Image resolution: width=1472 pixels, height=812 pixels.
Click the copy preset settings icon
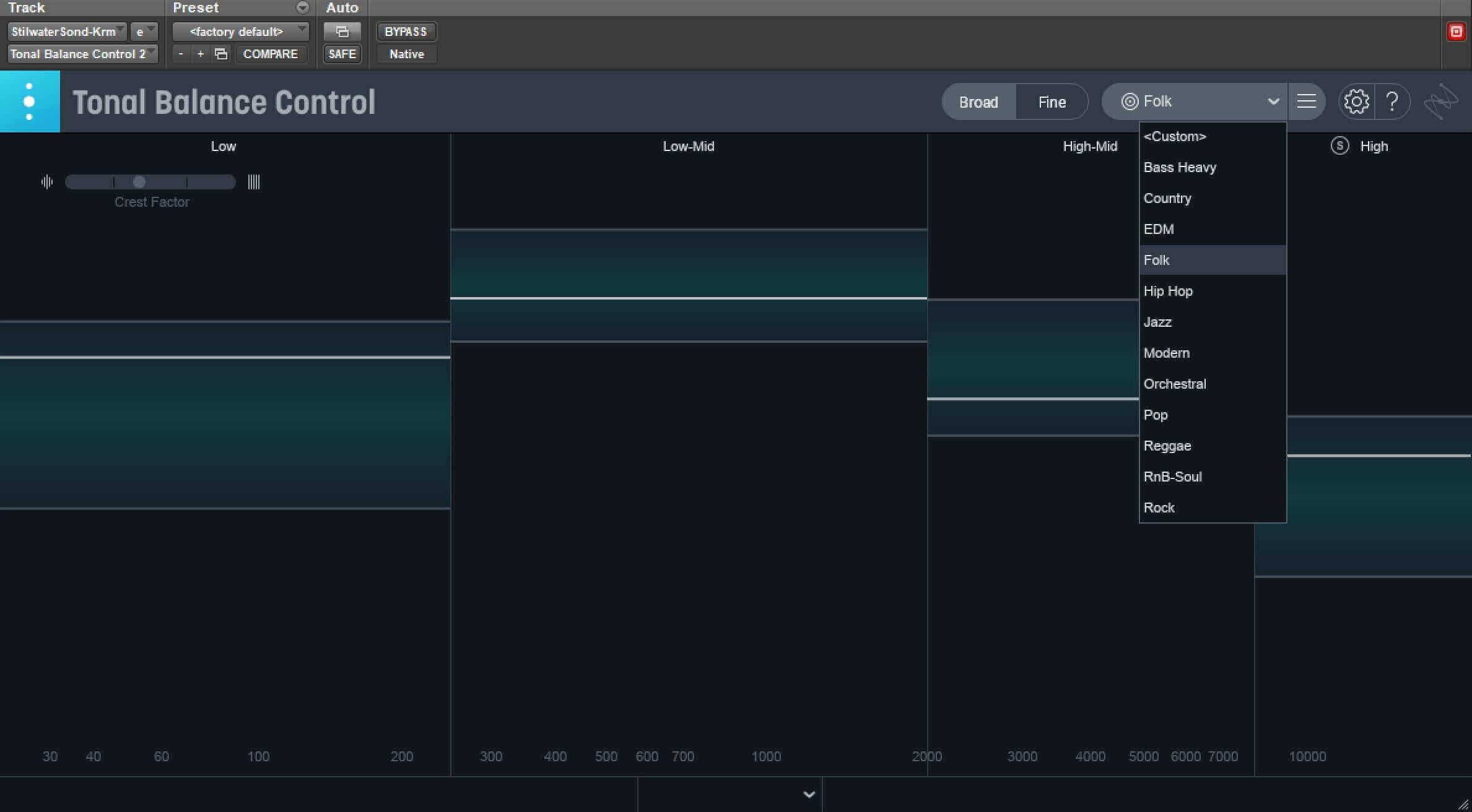point(221,54)
